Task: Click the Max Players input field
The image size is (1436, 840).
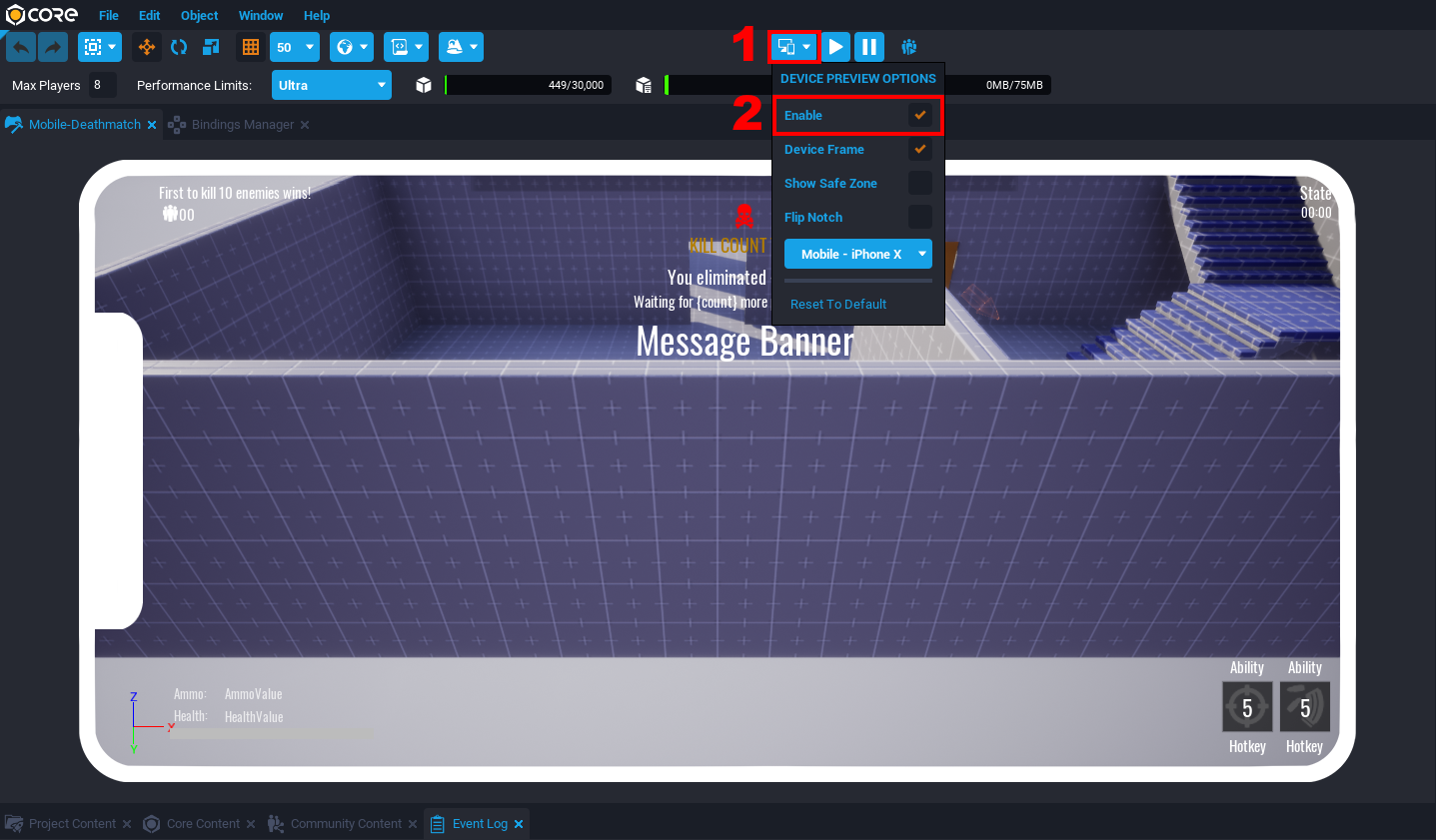Action: [102, 86]
